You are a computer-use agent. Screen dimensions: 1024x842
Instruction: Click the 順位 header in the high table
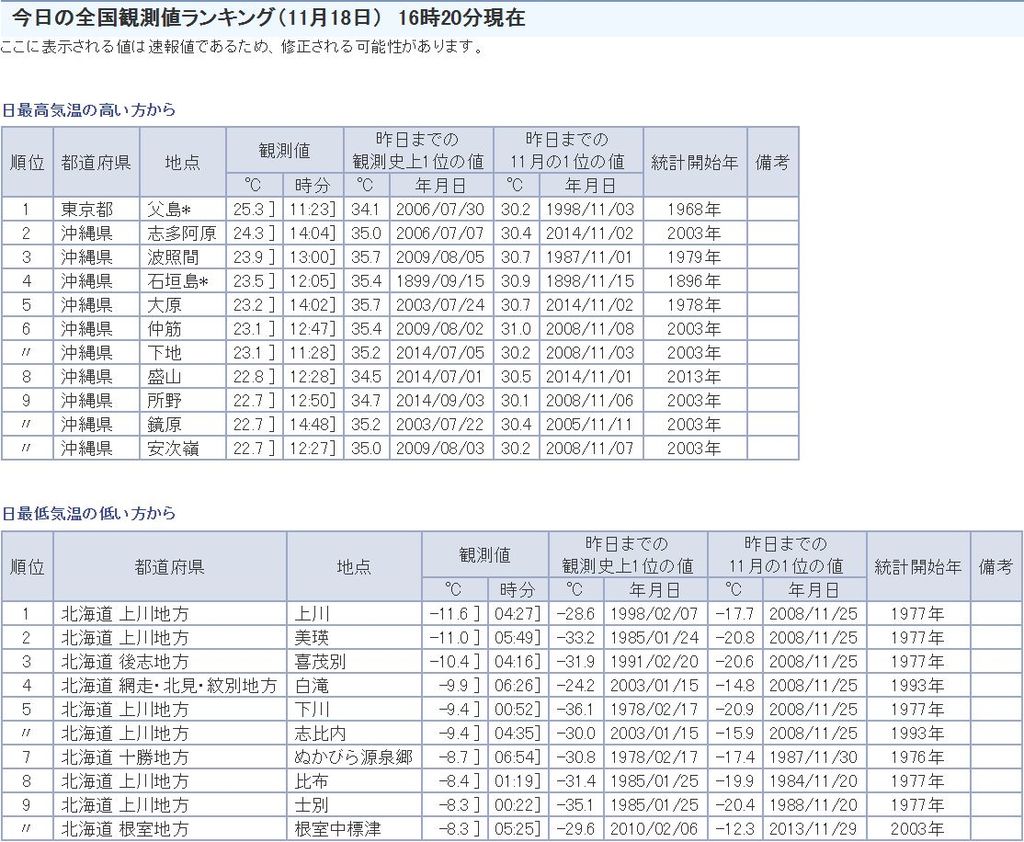pyautogui.click(x=27, y=162)
